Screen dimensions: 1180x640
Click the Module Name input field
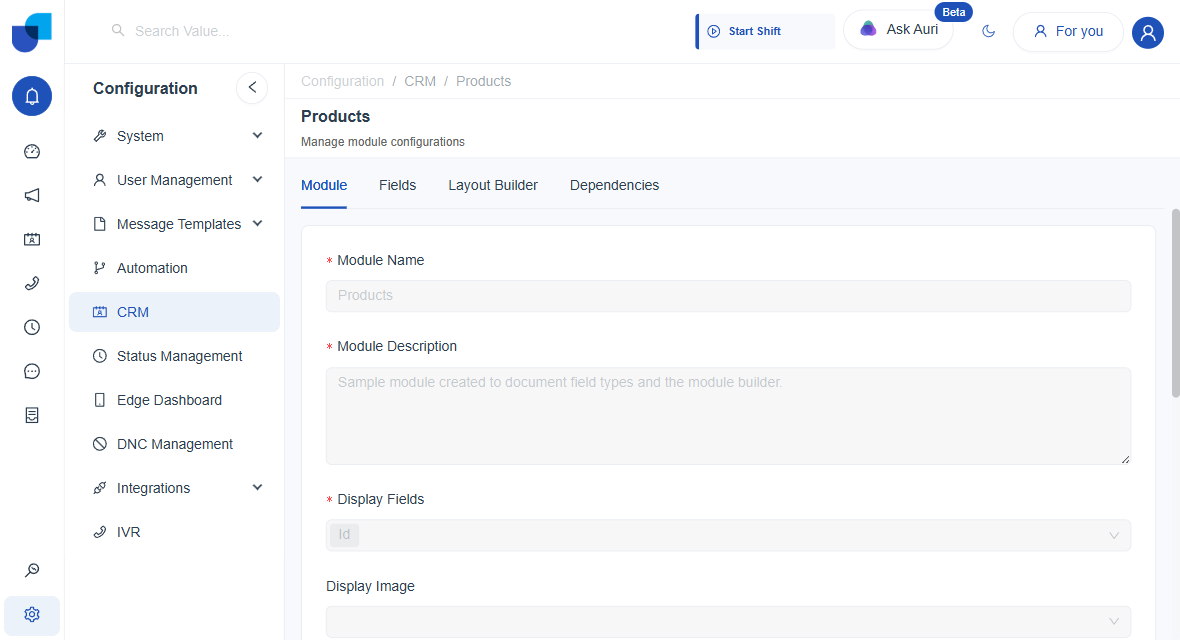tap(728, 296)
